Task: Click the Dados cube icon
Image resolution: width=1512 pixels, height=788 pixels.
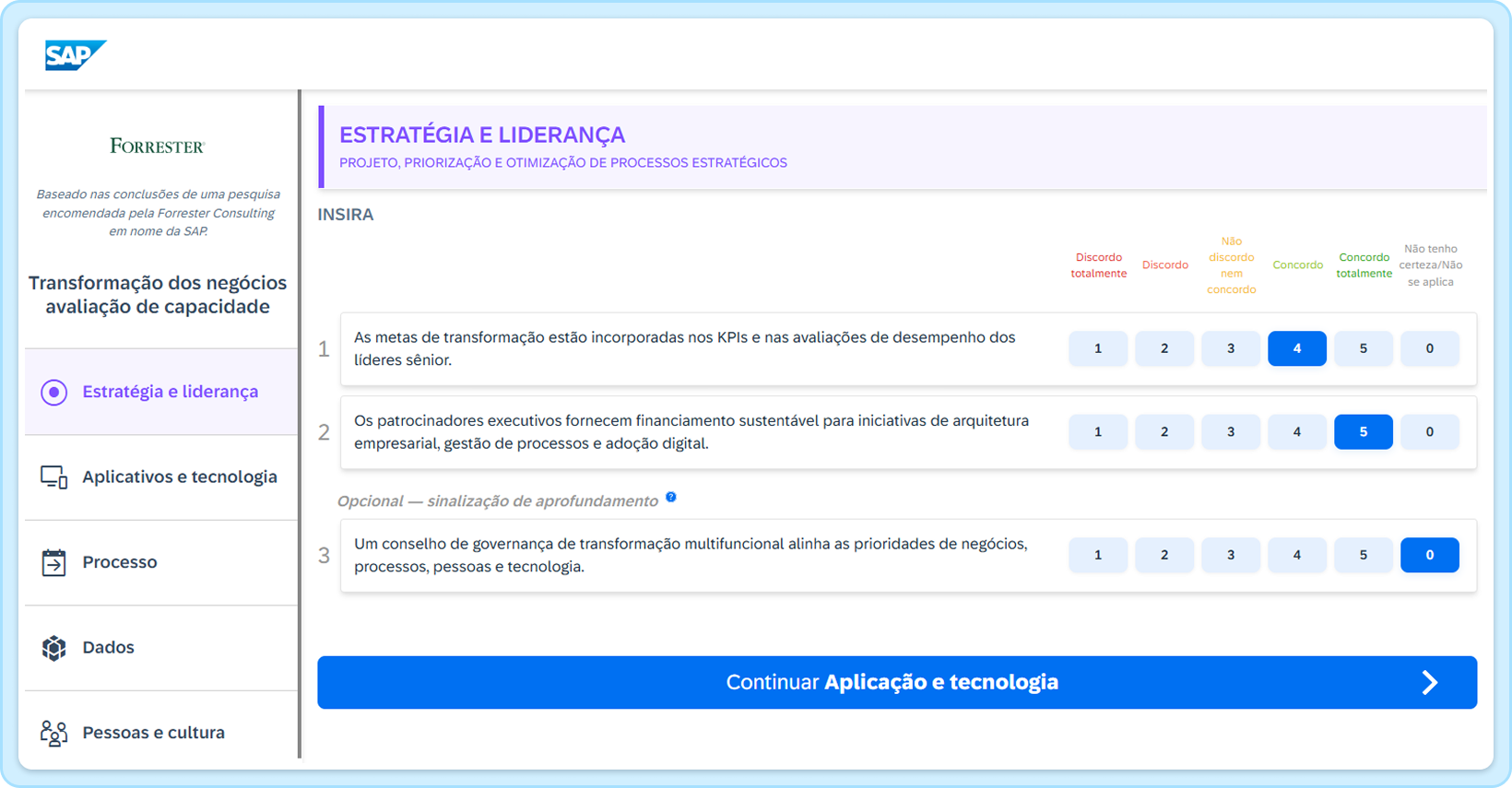Action: pyautogui.click(x=54, y=648)
